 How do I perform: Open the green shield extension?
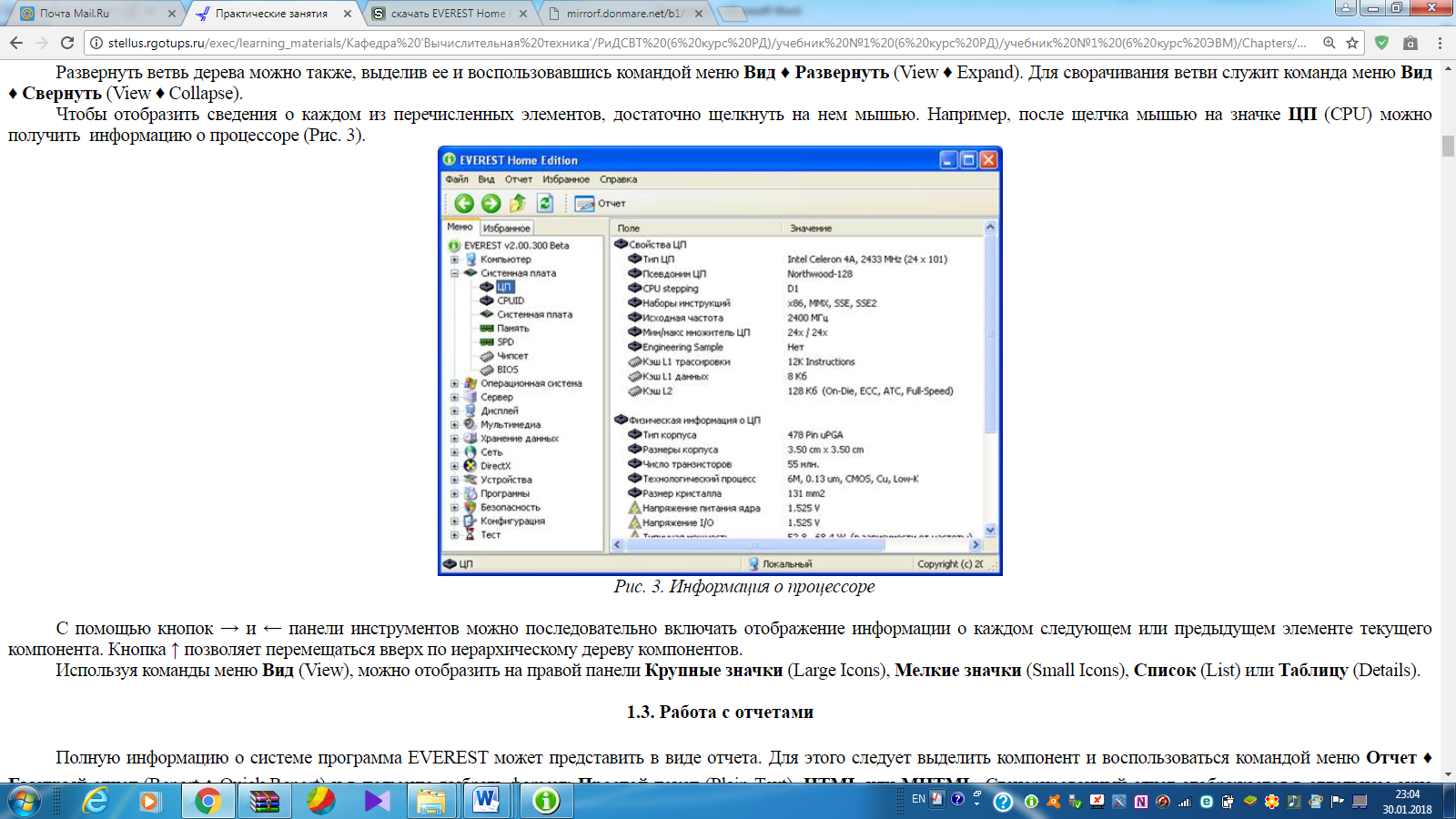coord(1381,43)
